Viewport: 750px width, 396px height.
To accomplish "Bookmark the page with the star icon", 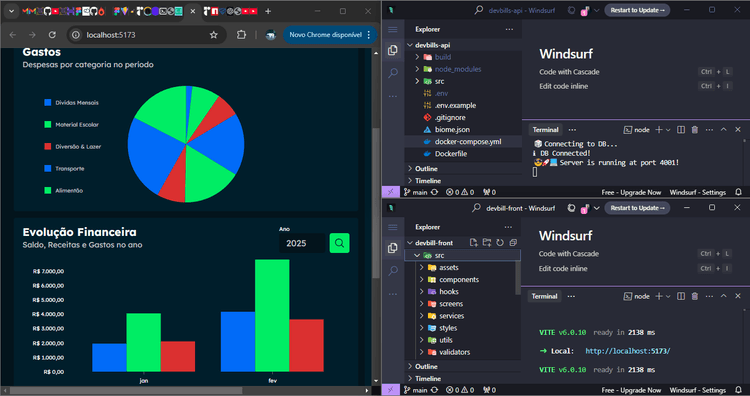I will [x=214, y=35].
